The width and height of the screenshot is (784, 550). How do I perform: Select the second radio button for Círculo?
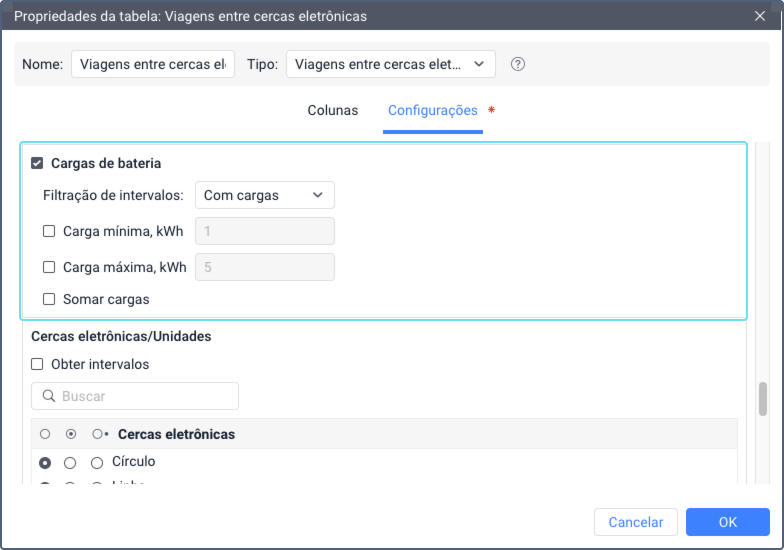click(70, 463)
